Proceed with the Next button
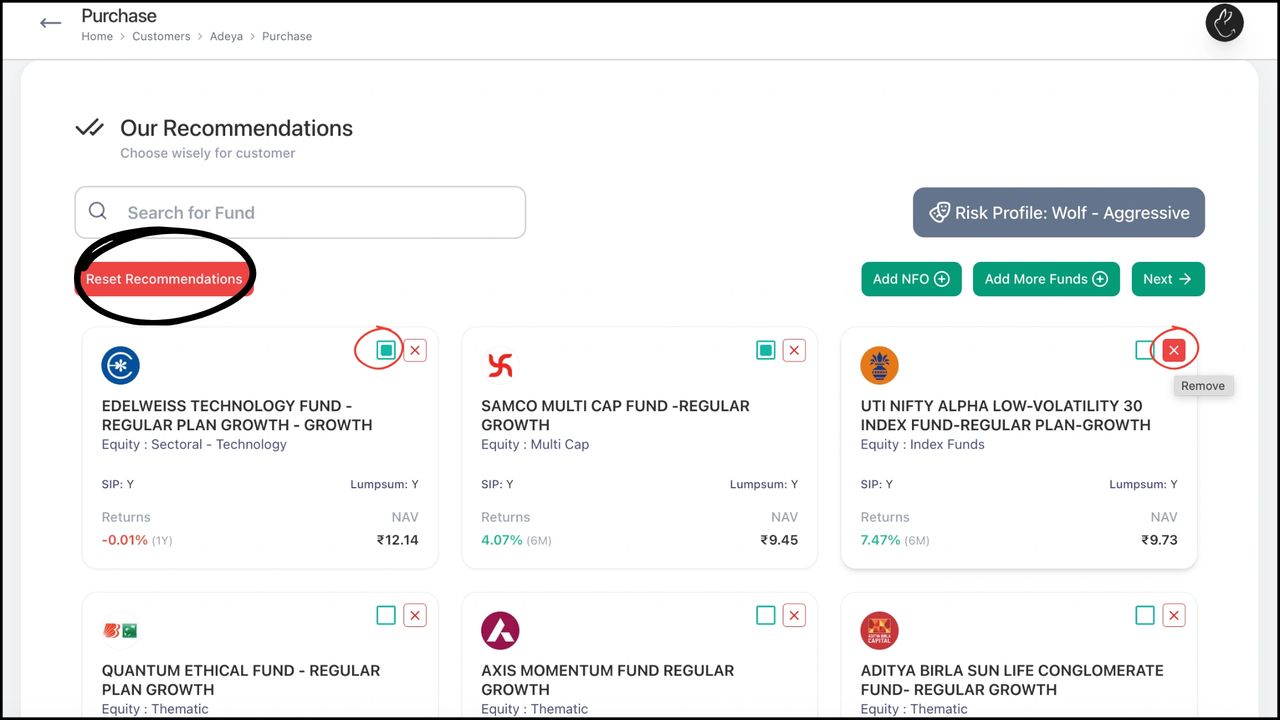This screenshot has width=1280, height=720. click(1167, 279)
